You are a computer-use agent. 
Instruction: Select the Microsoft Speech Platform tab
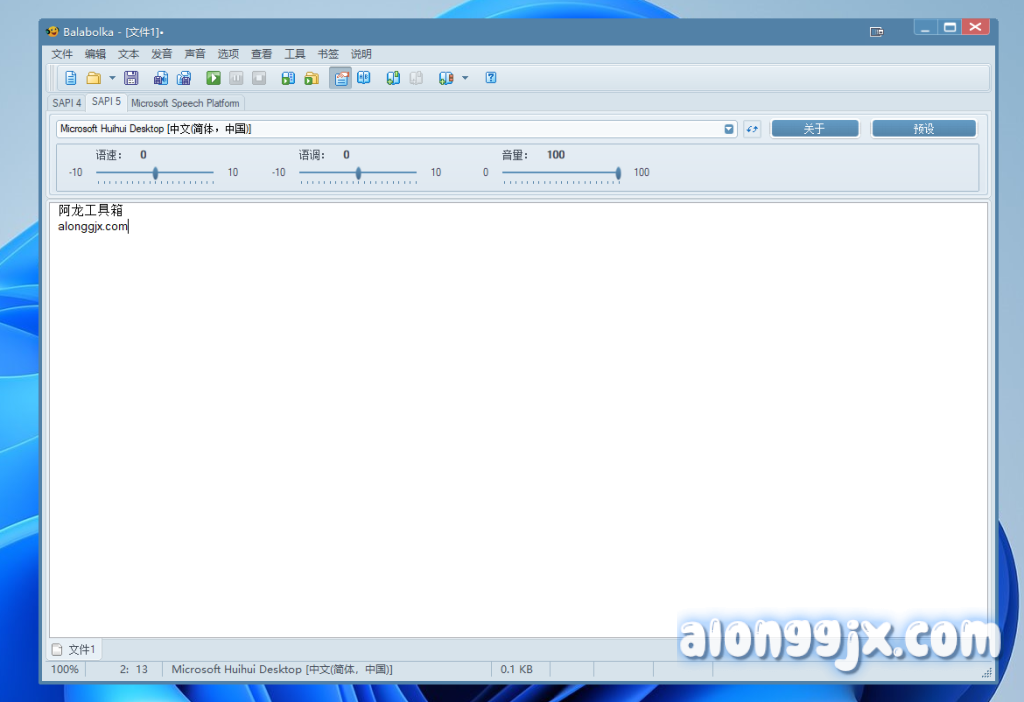point(185,103)
